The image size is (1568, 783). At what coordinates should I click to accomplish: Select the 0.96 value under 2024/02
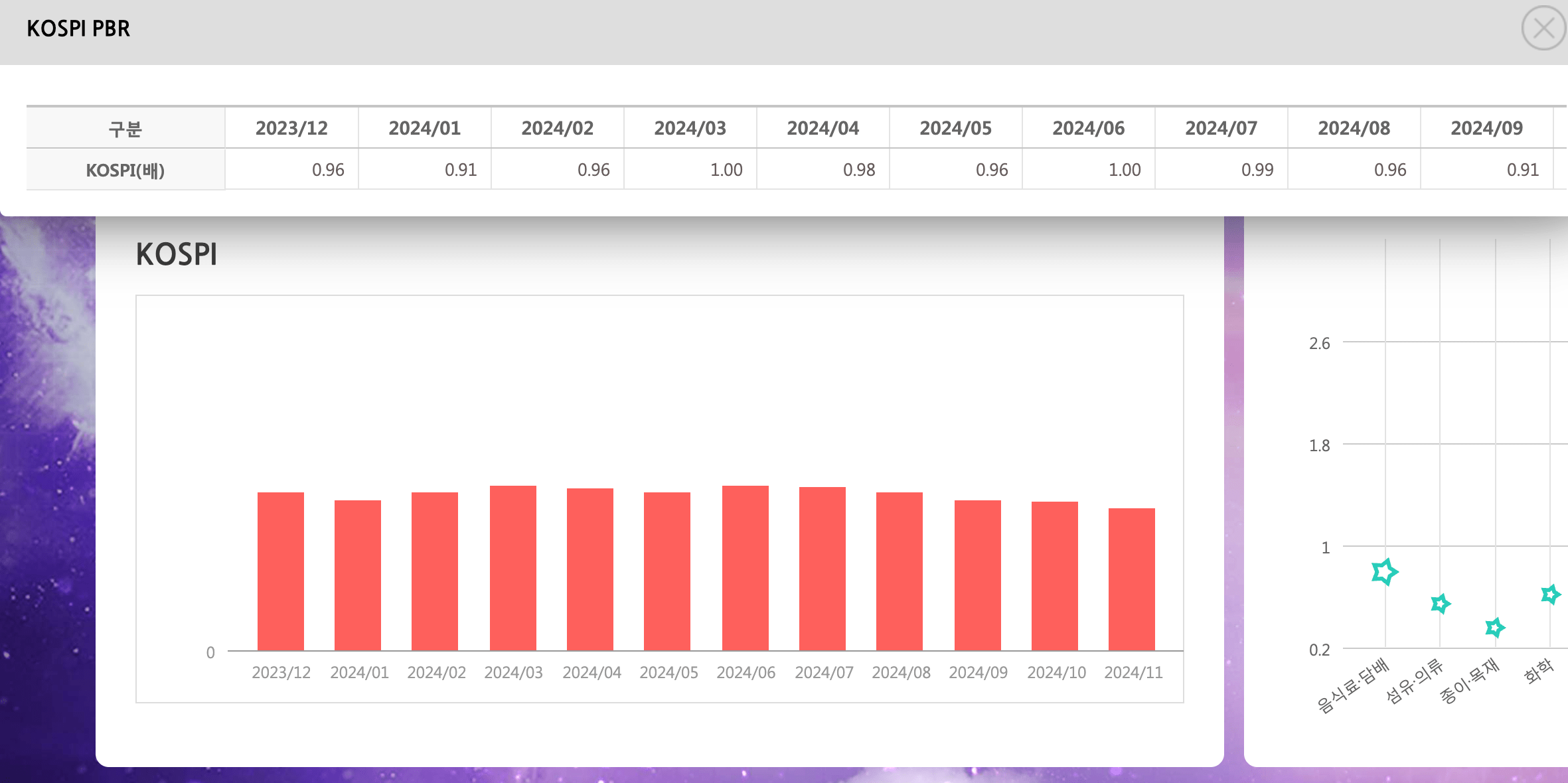pyautogui.click(x=593, y=170)
